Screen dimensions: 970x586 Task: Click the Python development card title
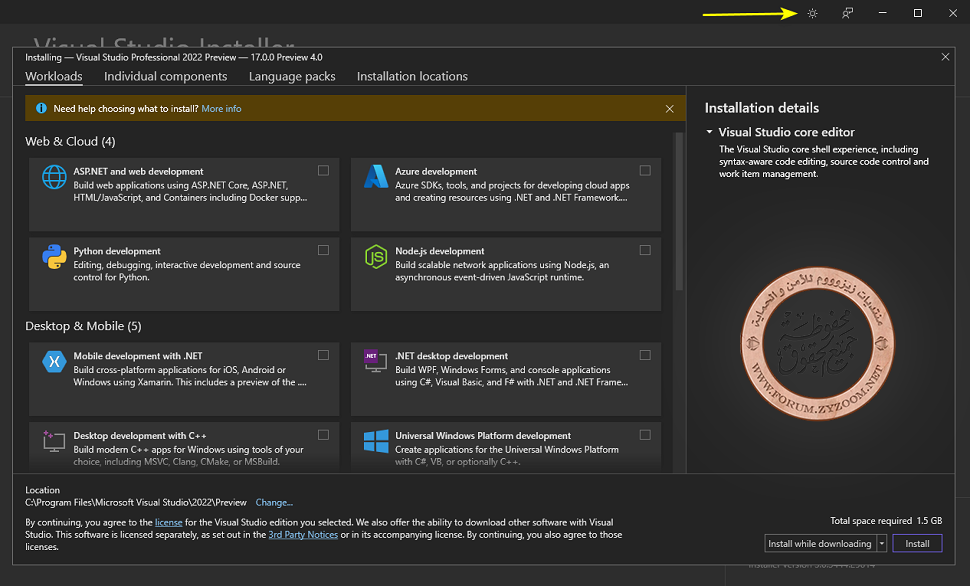tap(117, 251)
